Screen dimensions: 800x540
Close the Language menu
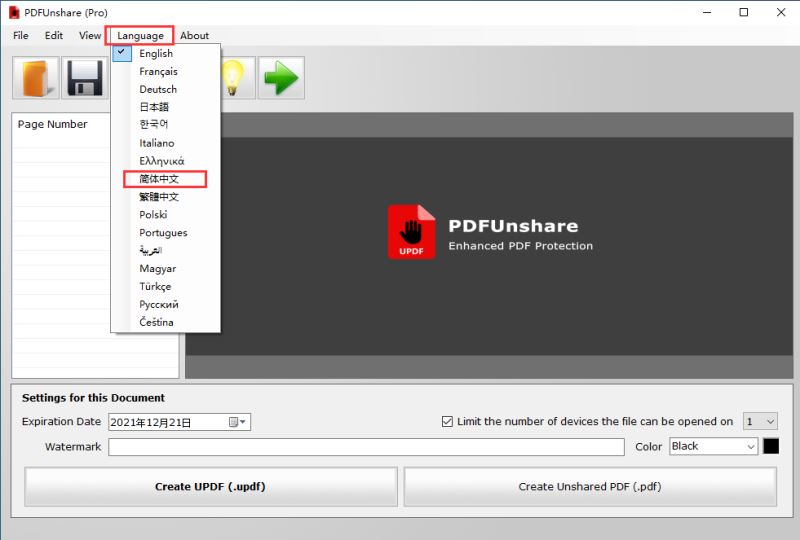tap(140, 36)
